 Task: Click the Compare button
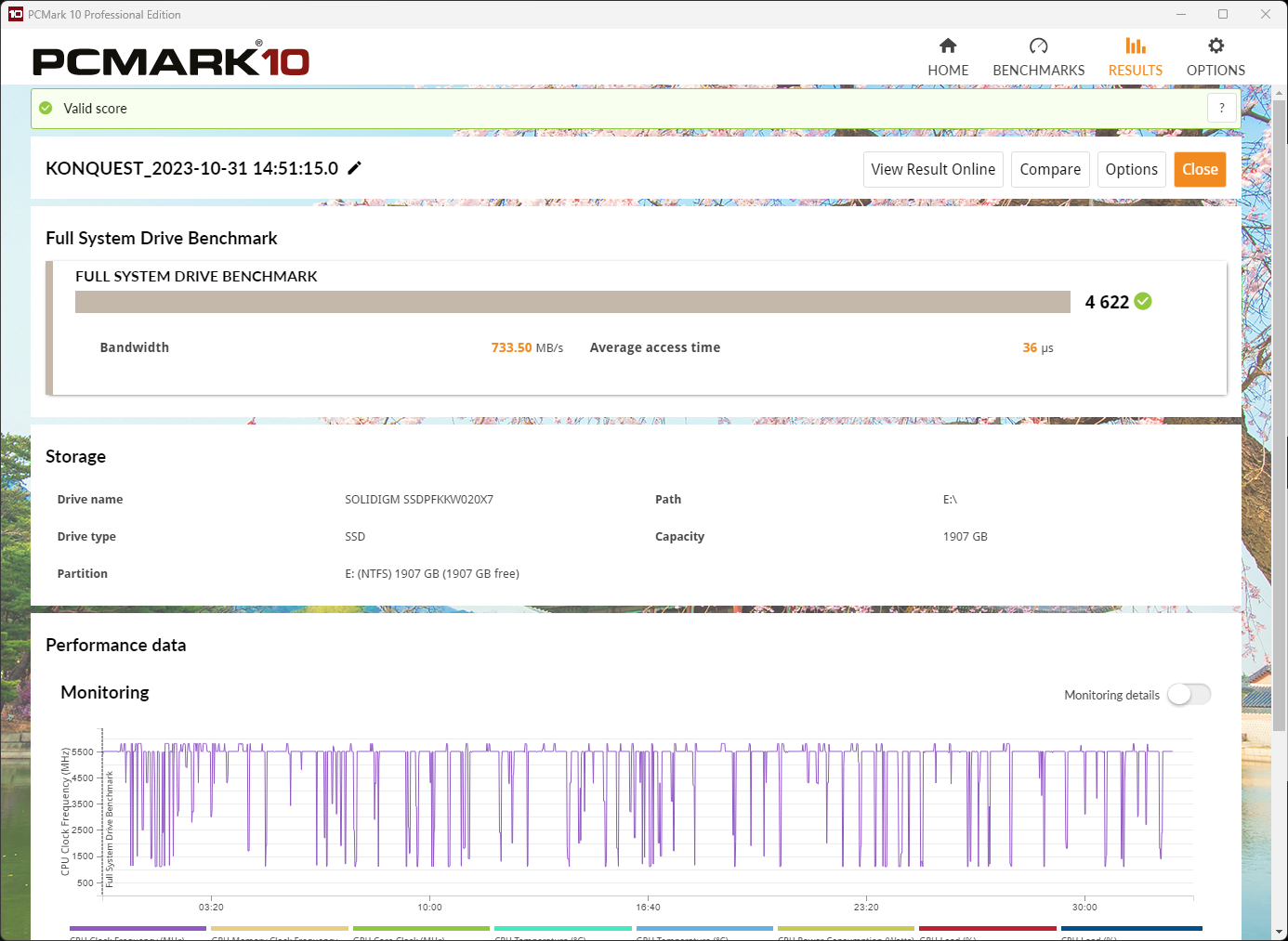1050,169
